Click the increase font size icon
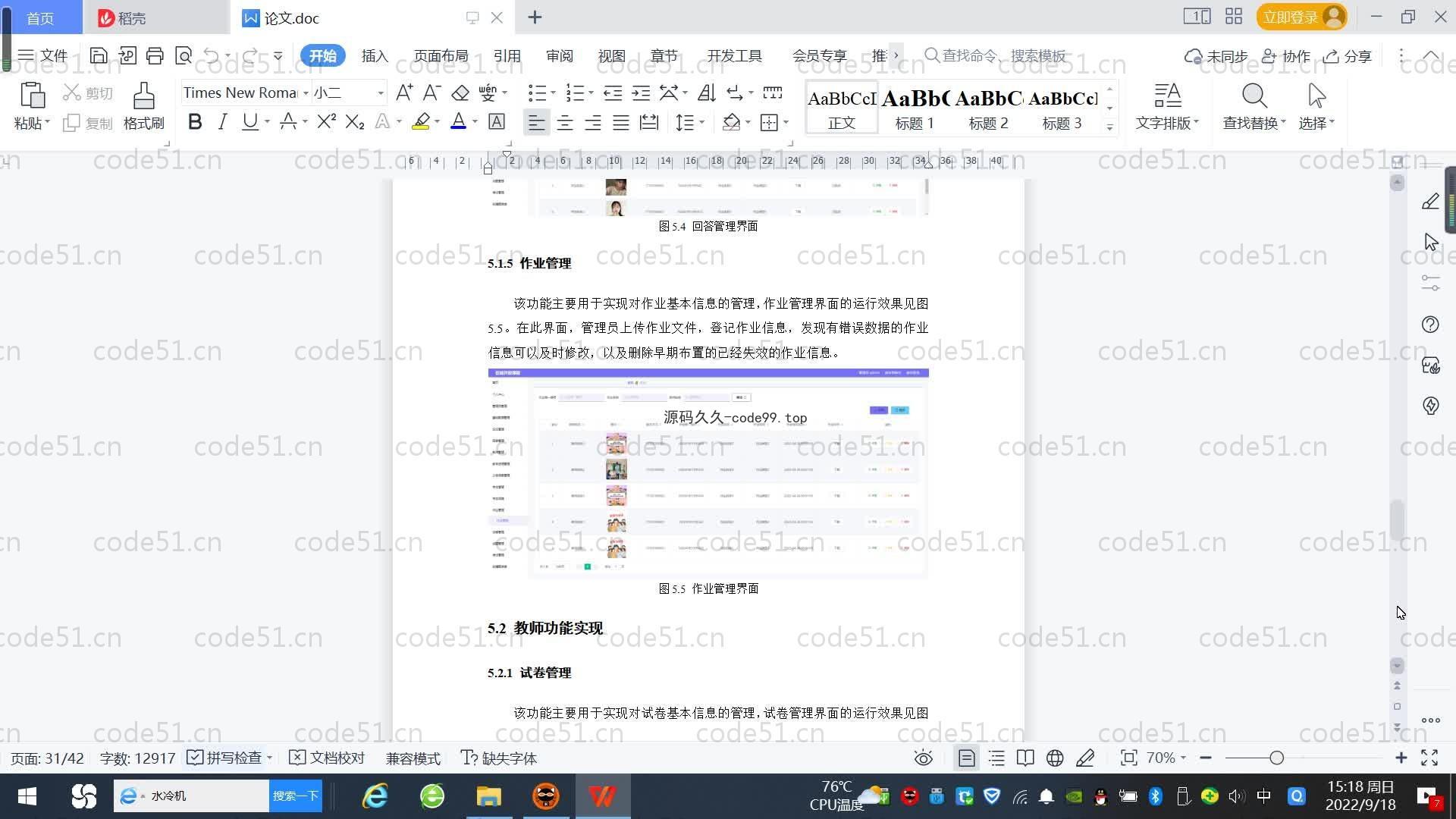This screenshot has width=1456, height=819. pyautogui.click(x=404, y=93)
